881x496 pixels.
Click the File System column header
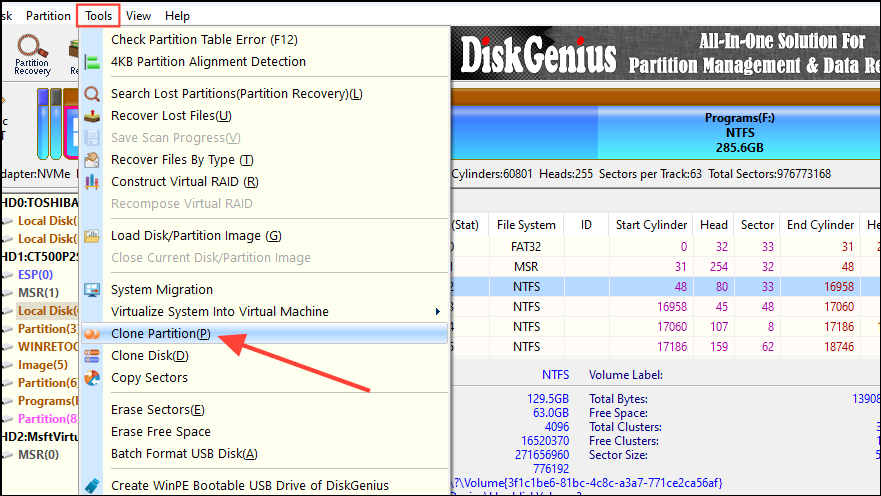526,225
